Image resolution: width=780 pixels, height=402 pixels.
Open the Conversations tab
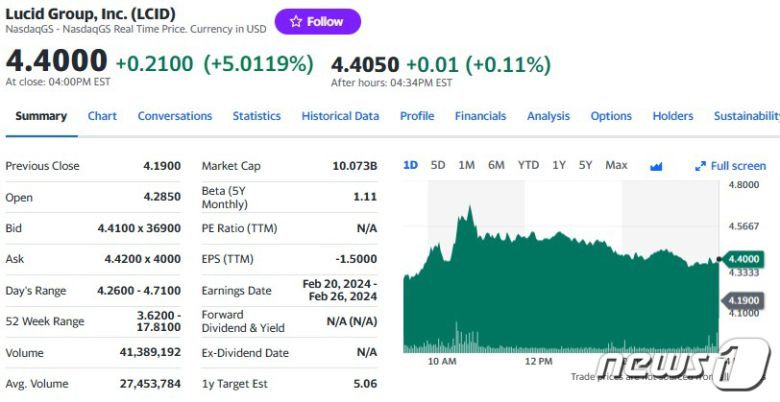pos(175,116)
